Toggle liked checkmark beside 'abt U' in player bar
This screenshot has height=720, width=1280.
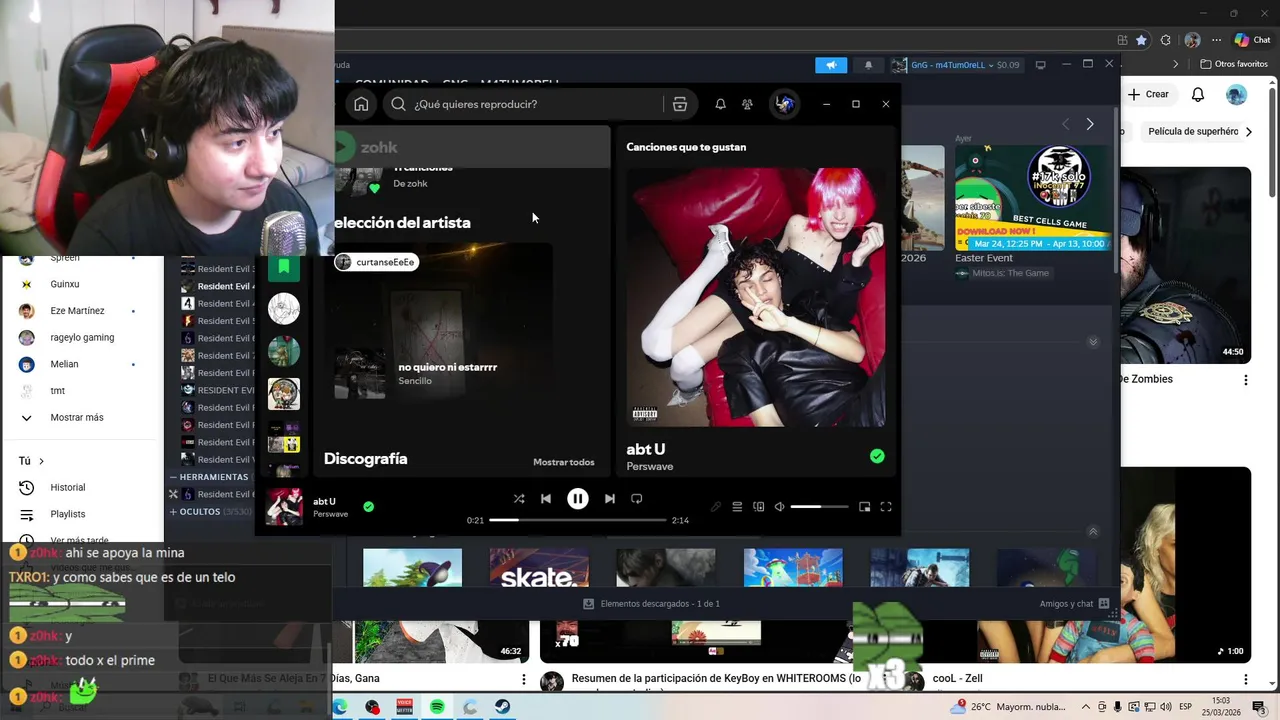[x=368, y=507]
